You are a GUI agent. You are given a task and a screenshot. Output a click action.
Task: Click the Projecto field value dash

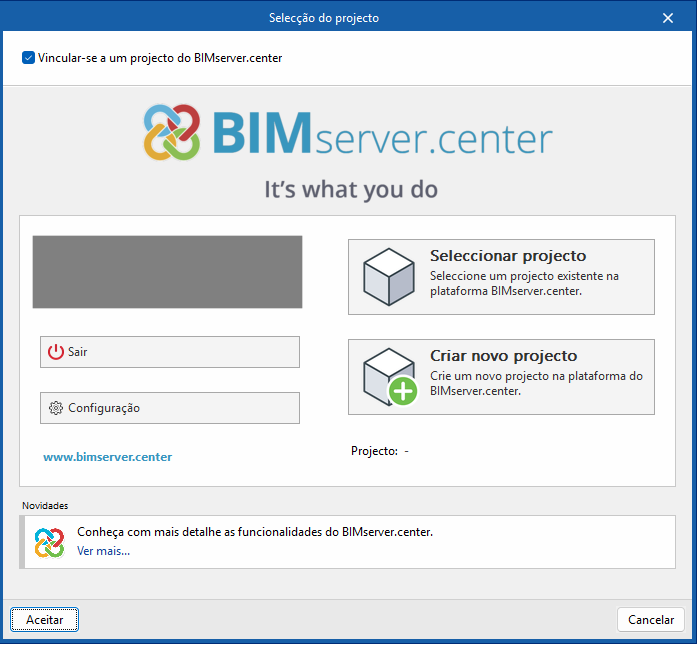point(406,451)
